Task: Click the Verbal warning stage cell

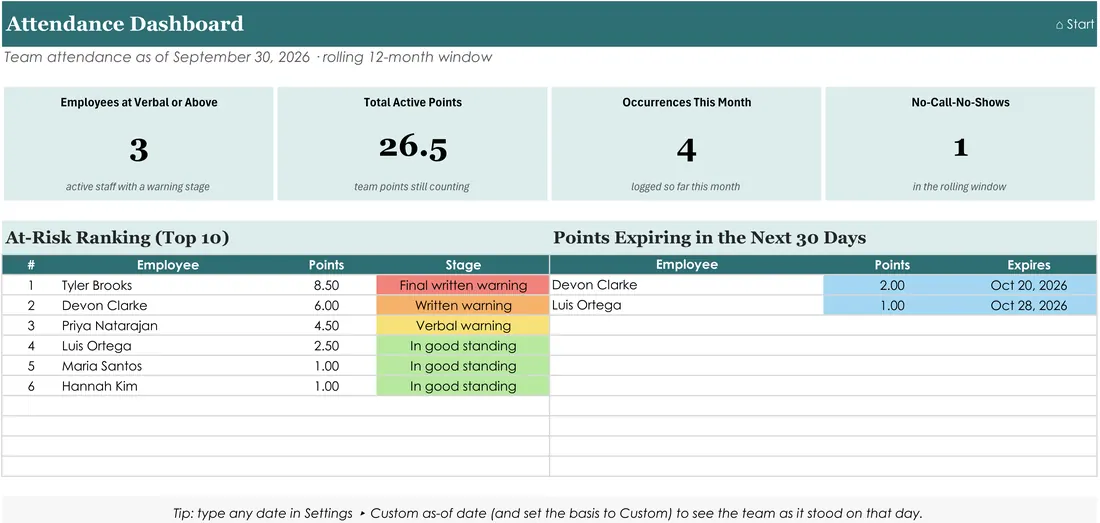Action: [463, 326]
